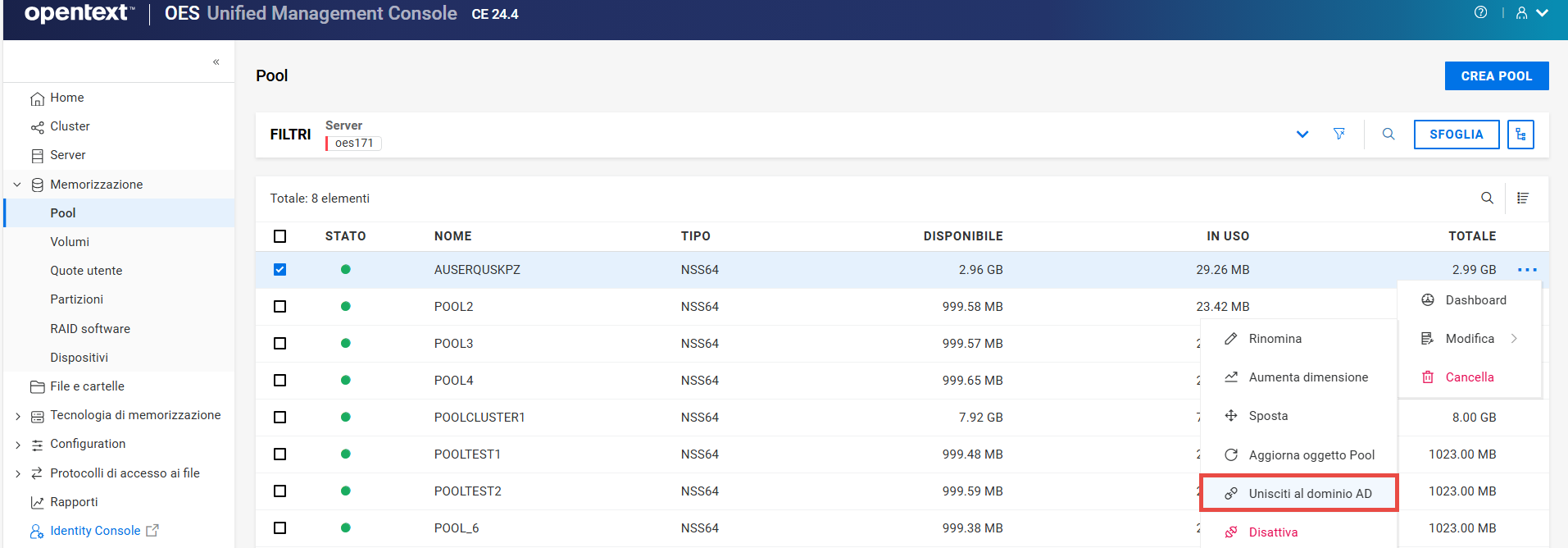The height and width of the screenshot is (548, 1568).
Task: Click the search icon in filters bar
Action: (x=1388, y=134)
